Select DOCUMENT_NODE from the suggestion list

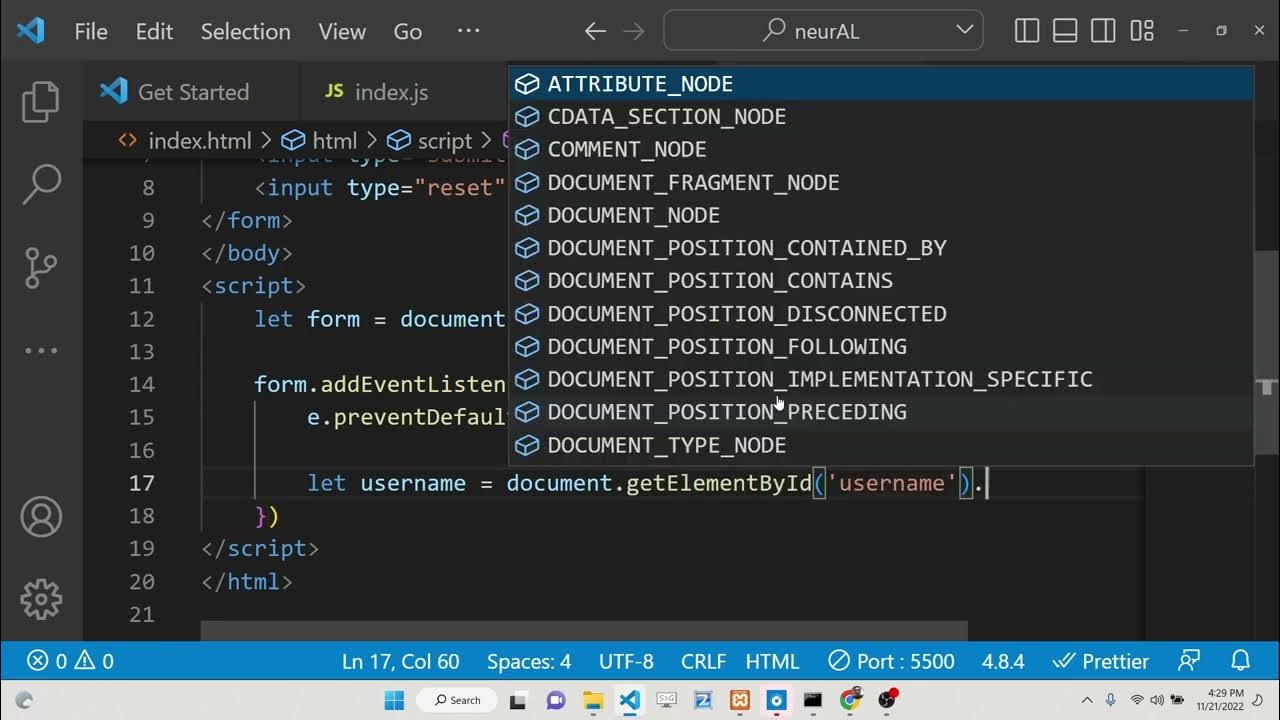pyautogui.click(x=633, y=215)
